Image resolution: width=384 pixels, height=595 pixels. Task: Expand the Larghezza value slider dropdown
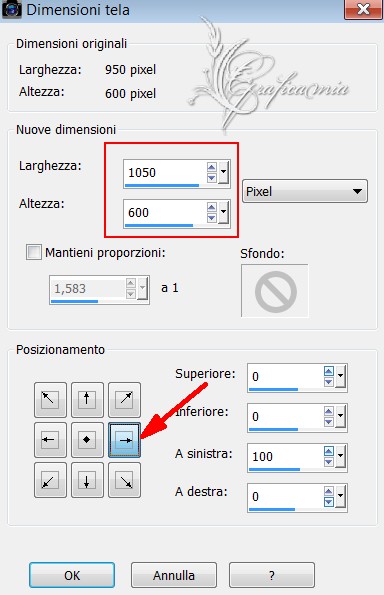click(x=223, y=172)
